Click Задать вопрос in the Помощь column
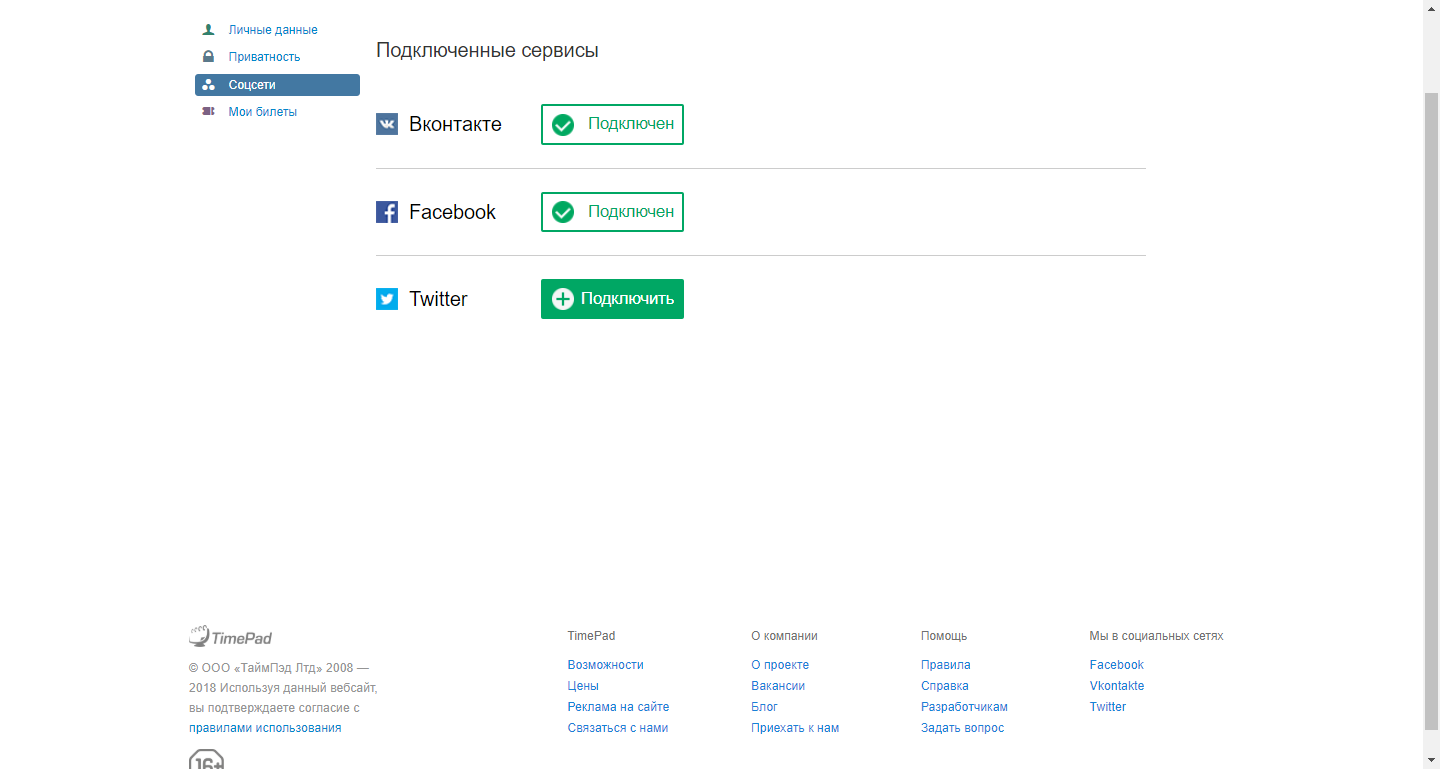Screen dimensions: 1440x769 click(x=962, y=727)
